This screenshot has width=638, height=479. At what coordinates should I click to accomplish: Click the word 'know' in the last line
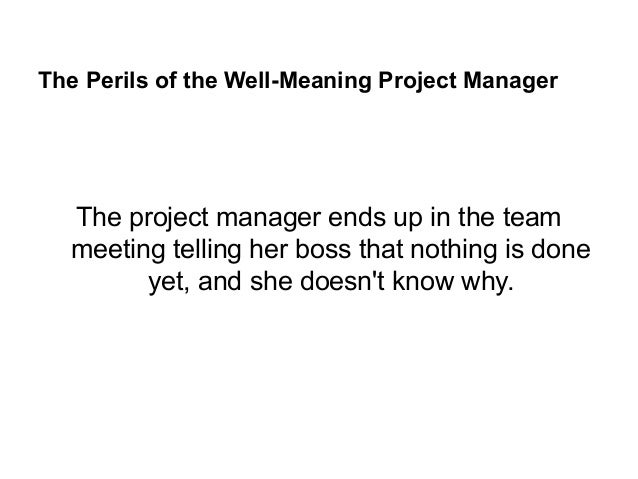pos(423,281)
